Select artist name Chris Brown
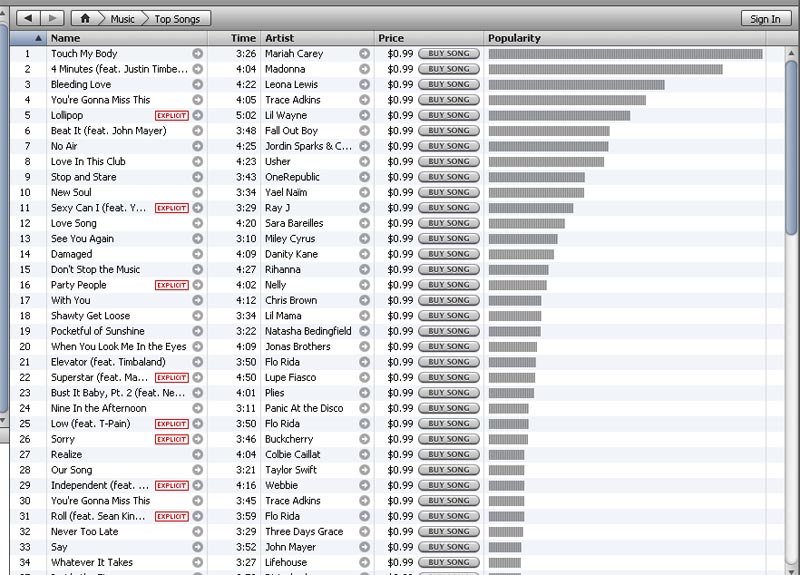Image resolution: width=800 pixels, height=575 pixels. coord(291,300)
